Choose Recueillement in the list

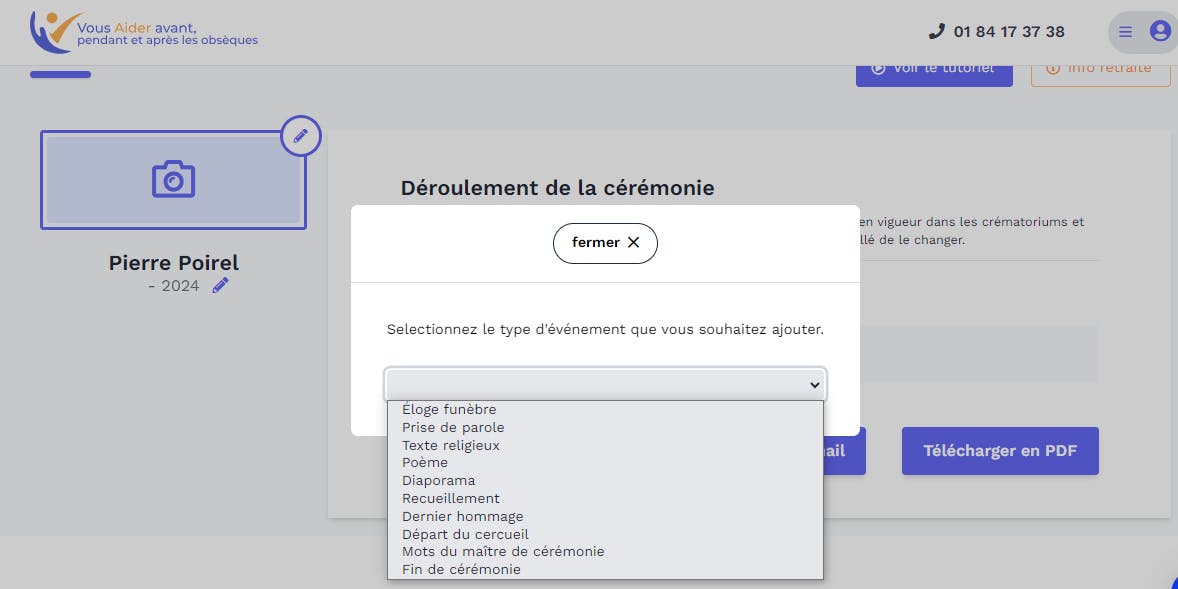click(606, 499)
